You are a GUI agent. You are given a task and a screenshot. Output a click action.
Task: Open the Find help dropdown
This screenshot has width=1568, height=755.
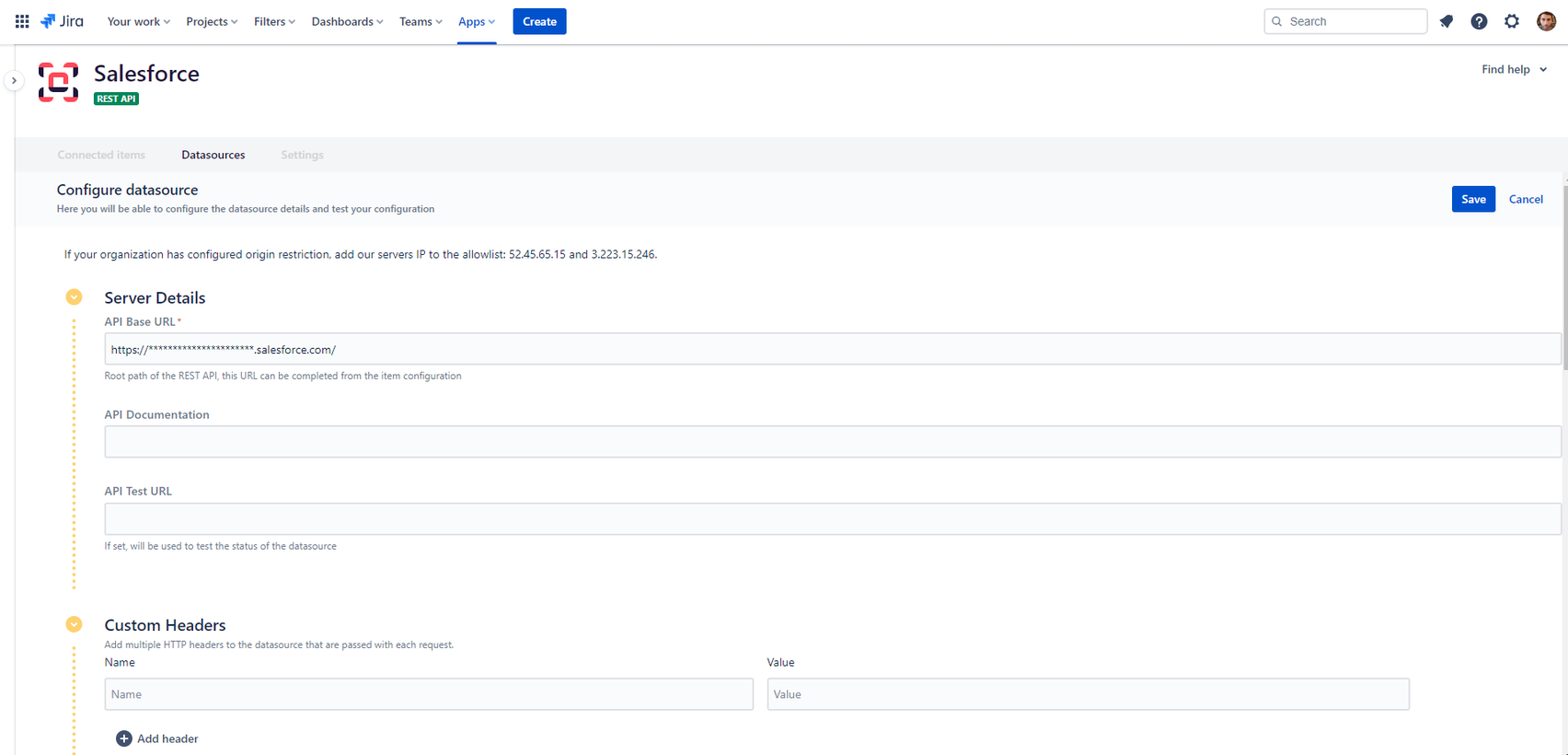1514,69
